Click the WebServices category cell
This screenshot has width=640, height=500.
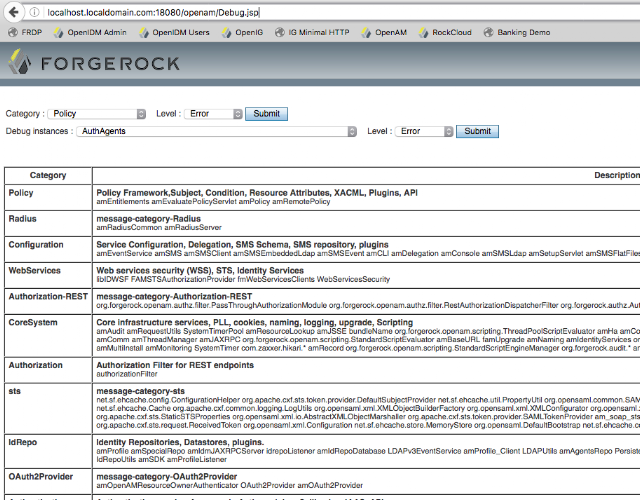(48, 275)
